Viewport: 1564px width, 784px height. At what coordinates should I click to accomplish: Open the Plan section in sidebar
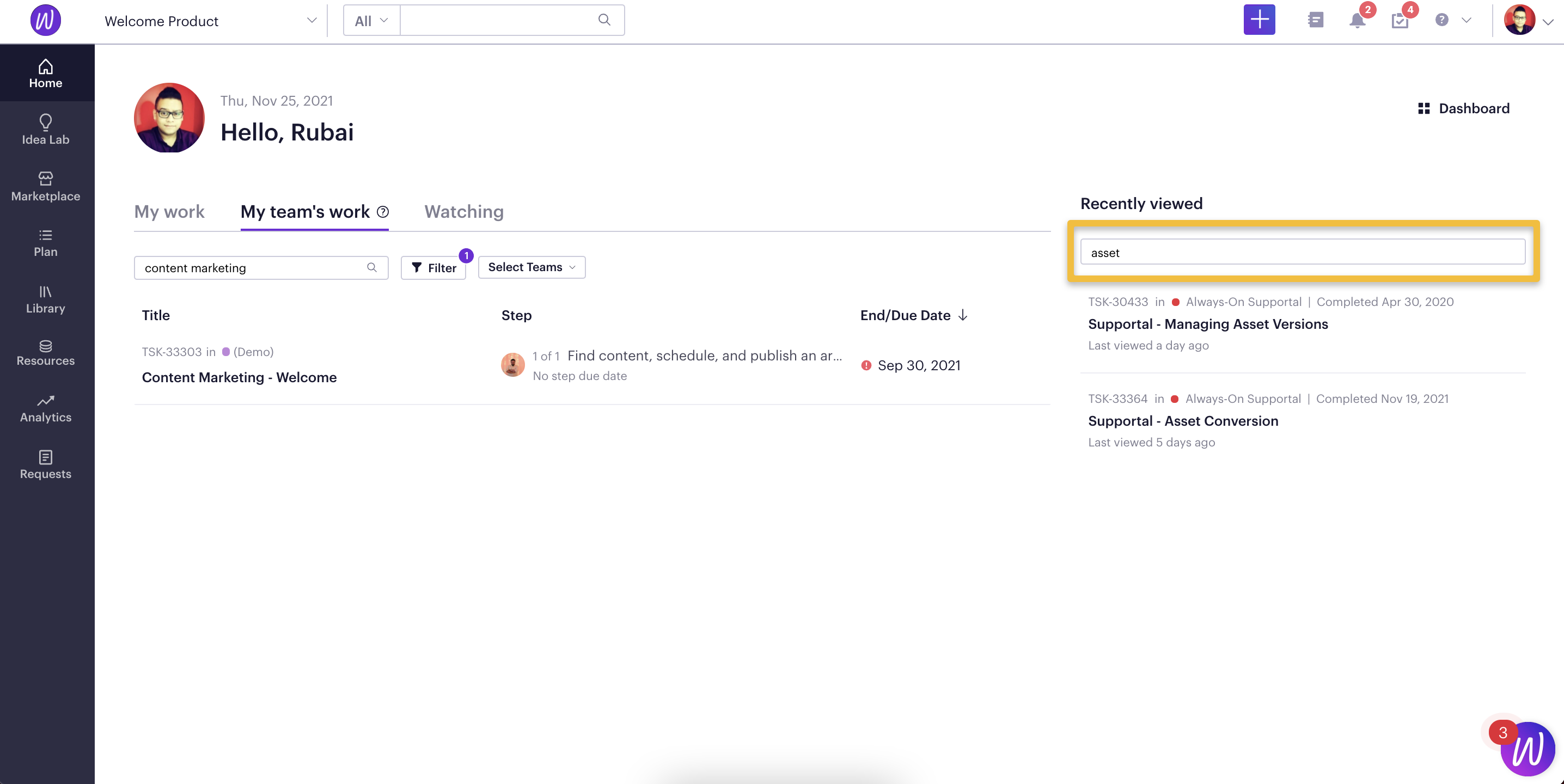(x=46, y=243)
